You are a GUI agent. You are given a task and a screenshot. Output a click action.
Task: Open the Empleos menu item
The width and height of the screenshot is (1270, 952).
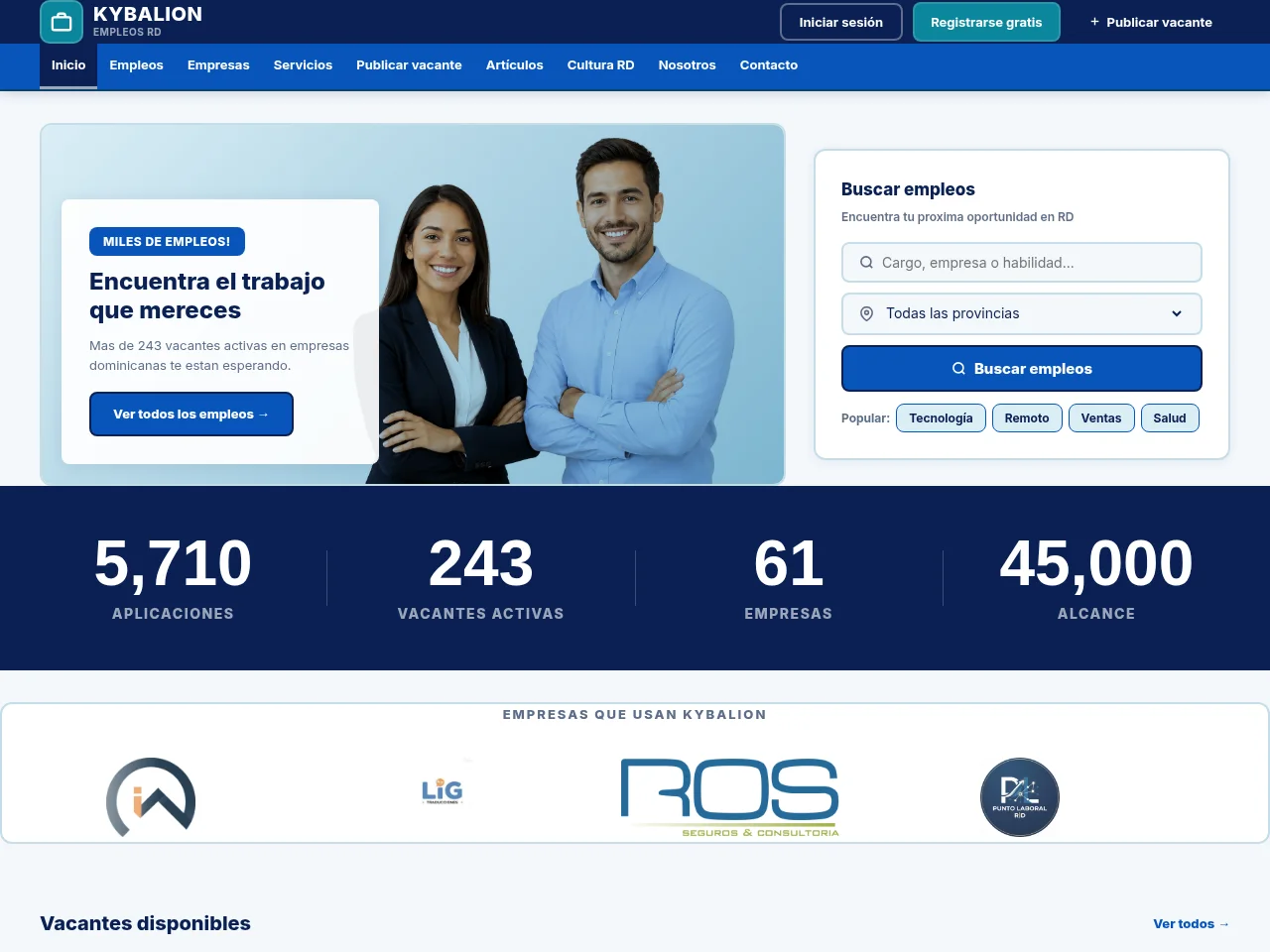(x=136, y=65)
